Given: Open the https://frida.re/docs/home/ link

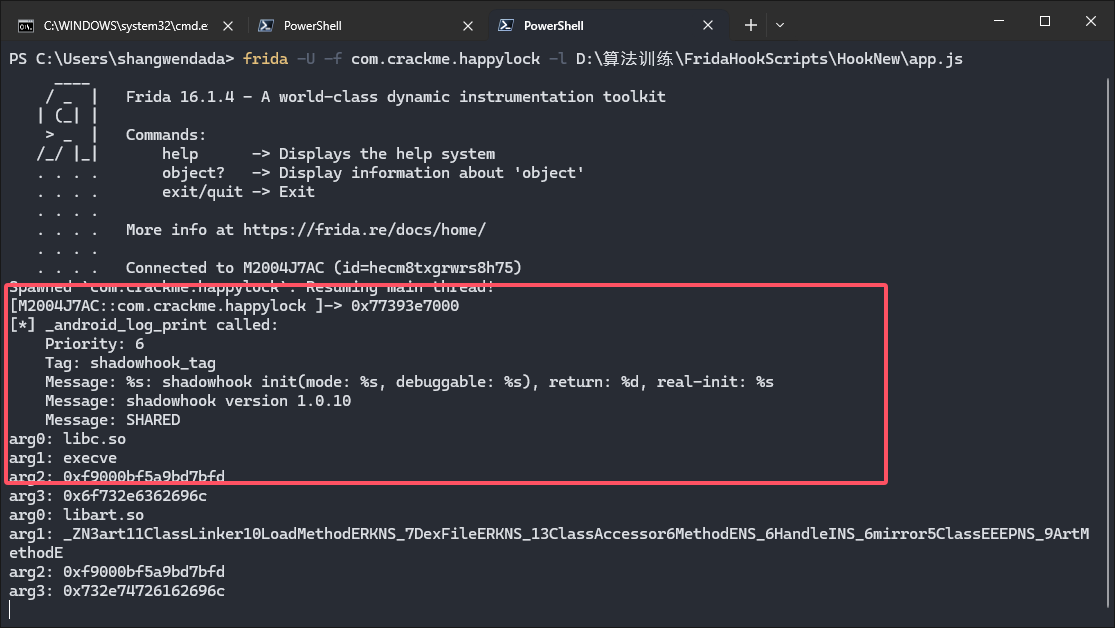Looking at the screenshot, I should (x=364, y=230).
